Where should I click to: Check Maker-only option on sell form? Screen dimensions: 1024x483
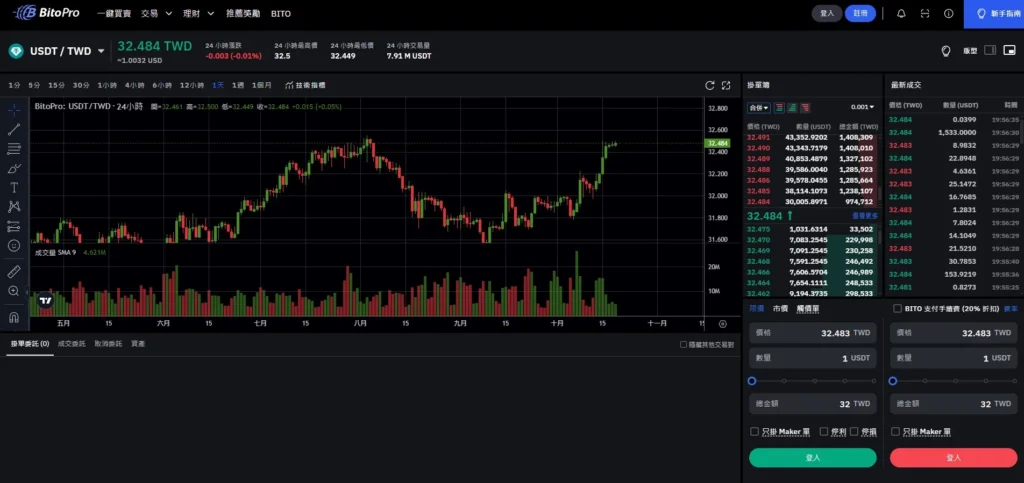895,431
